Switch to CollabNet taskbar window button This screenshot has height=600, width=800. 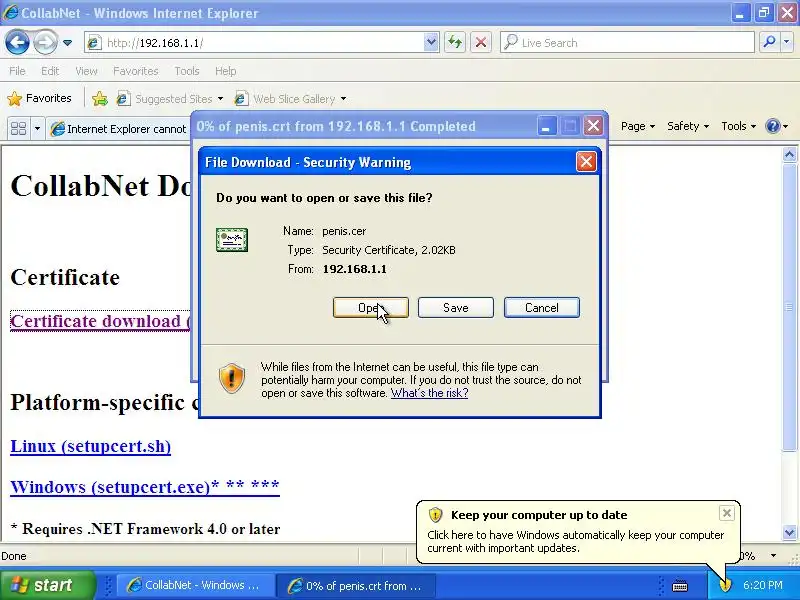coord(195,585)
